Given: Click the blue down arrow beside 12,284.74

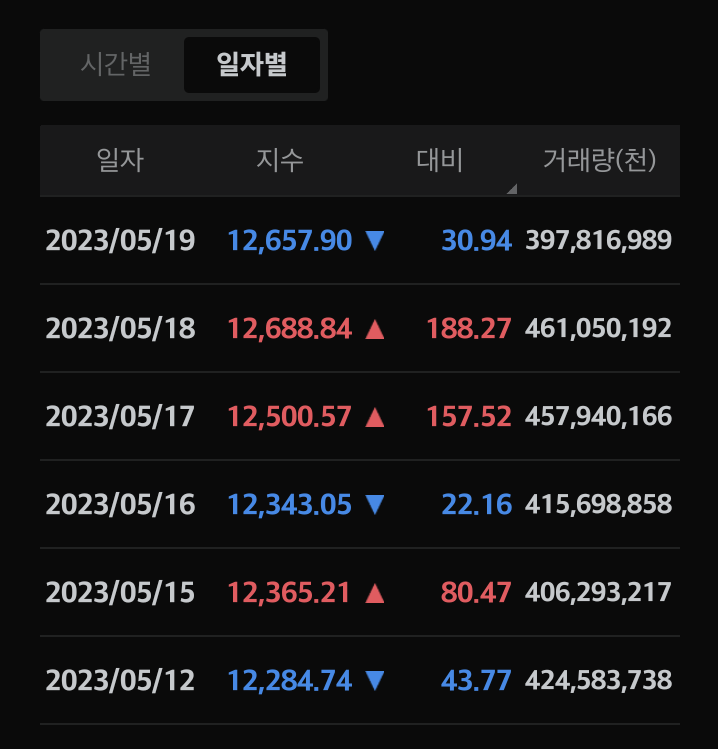Looking at the screenshot, I should [x=375, y=681].
